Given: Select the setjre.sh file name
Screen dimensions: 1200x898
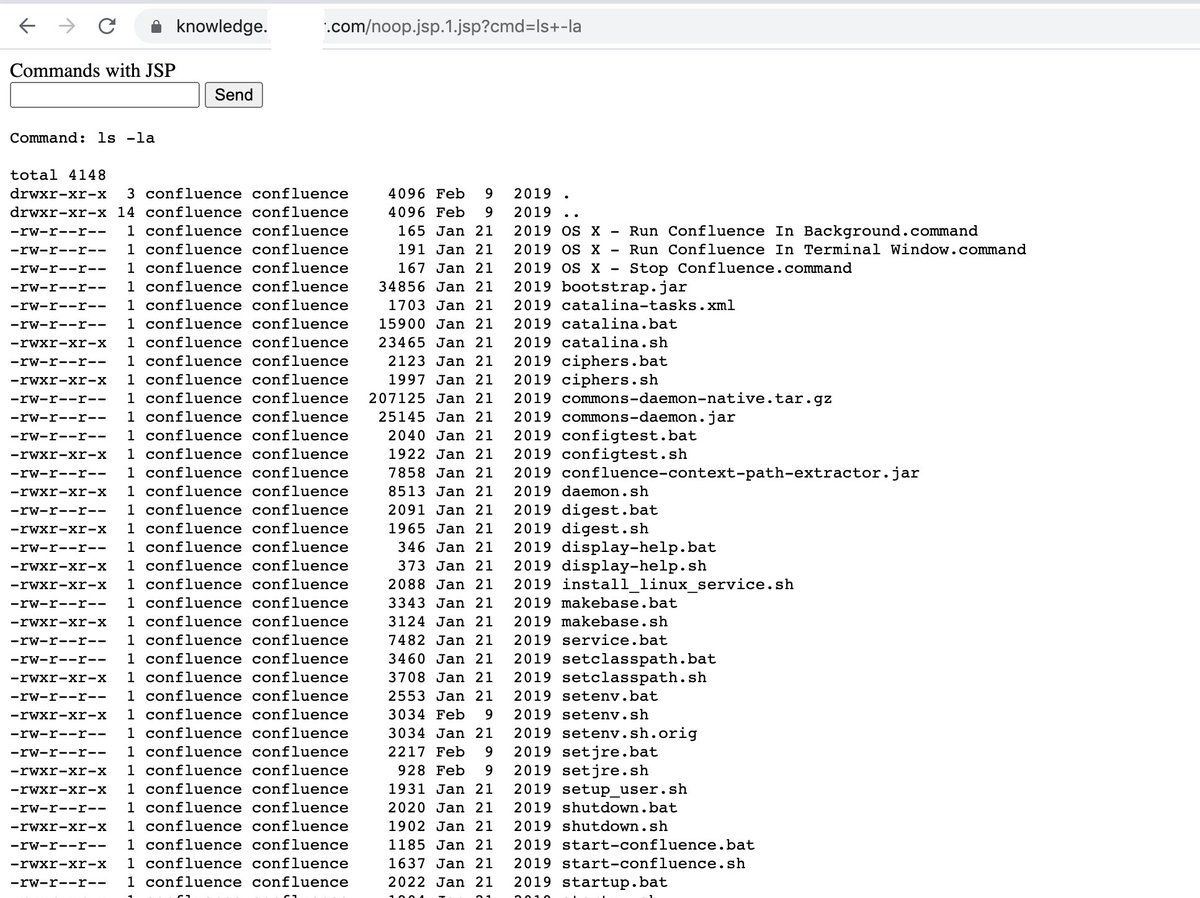Looking at the screenshot, I should [605, 771].
